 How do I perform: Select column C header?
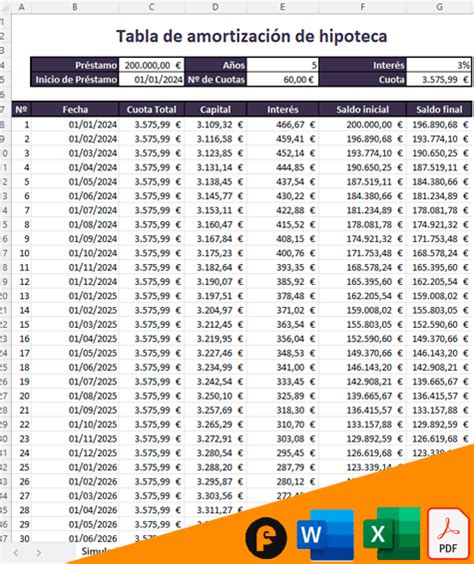tap(151, 7)
